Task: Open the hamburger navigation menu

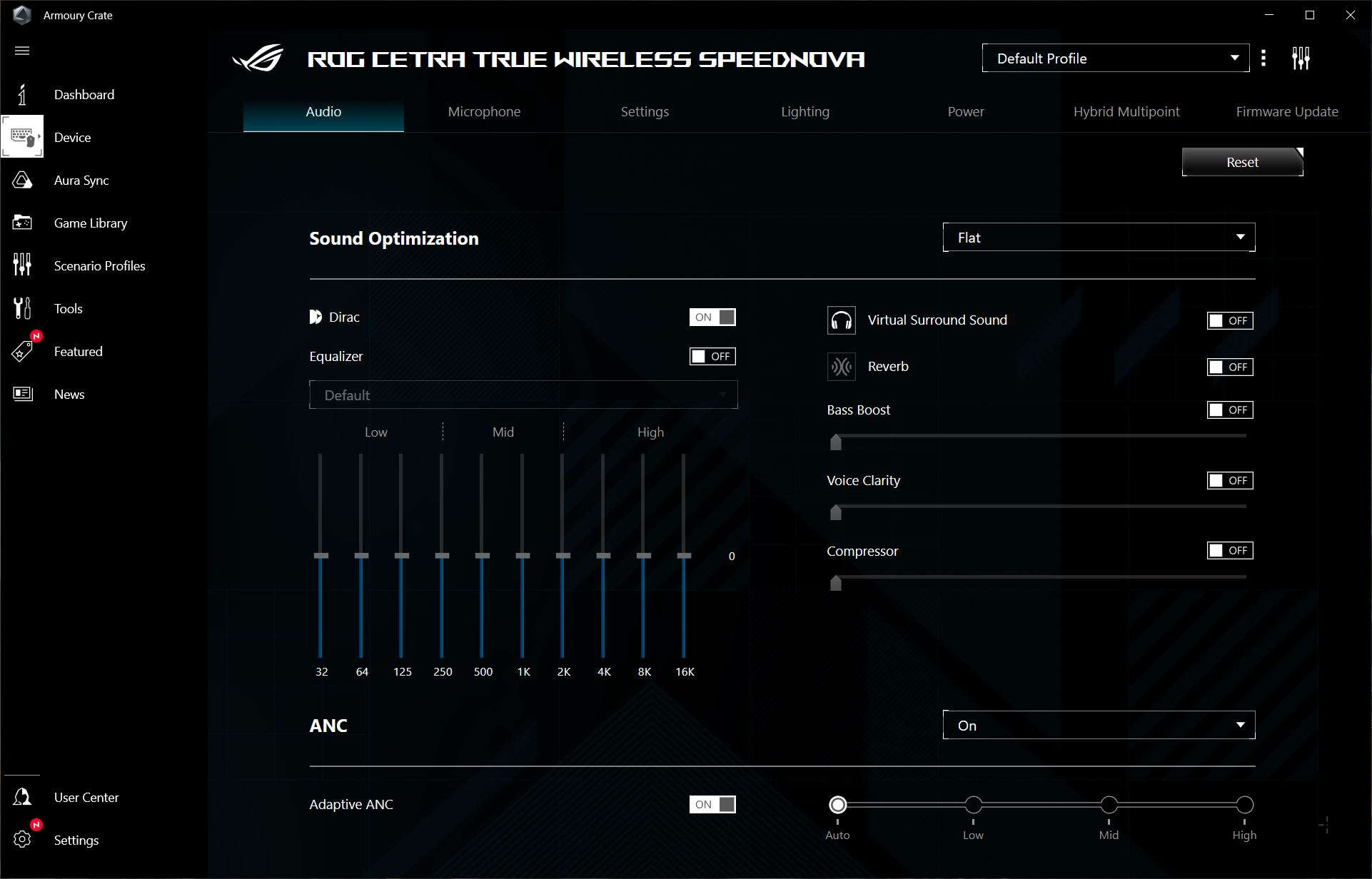Action: (22, 51)
